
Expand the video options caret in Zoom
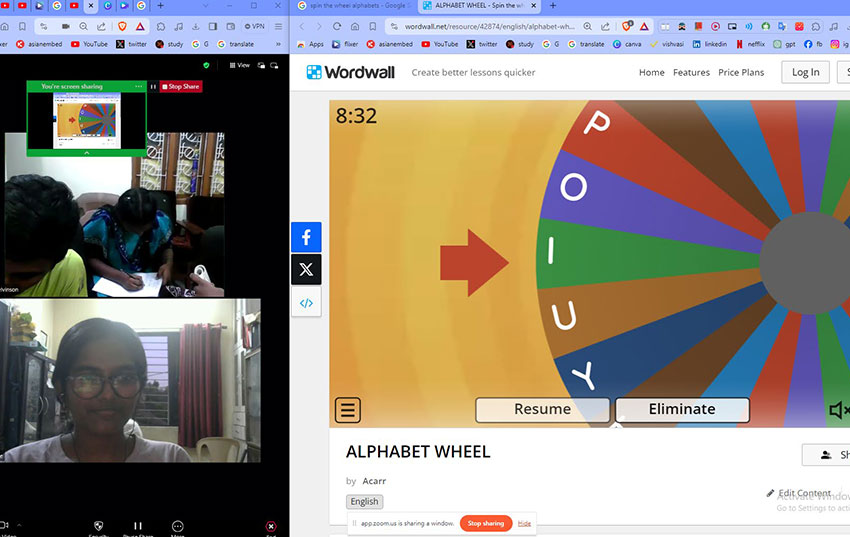click(x=19, y=525)
